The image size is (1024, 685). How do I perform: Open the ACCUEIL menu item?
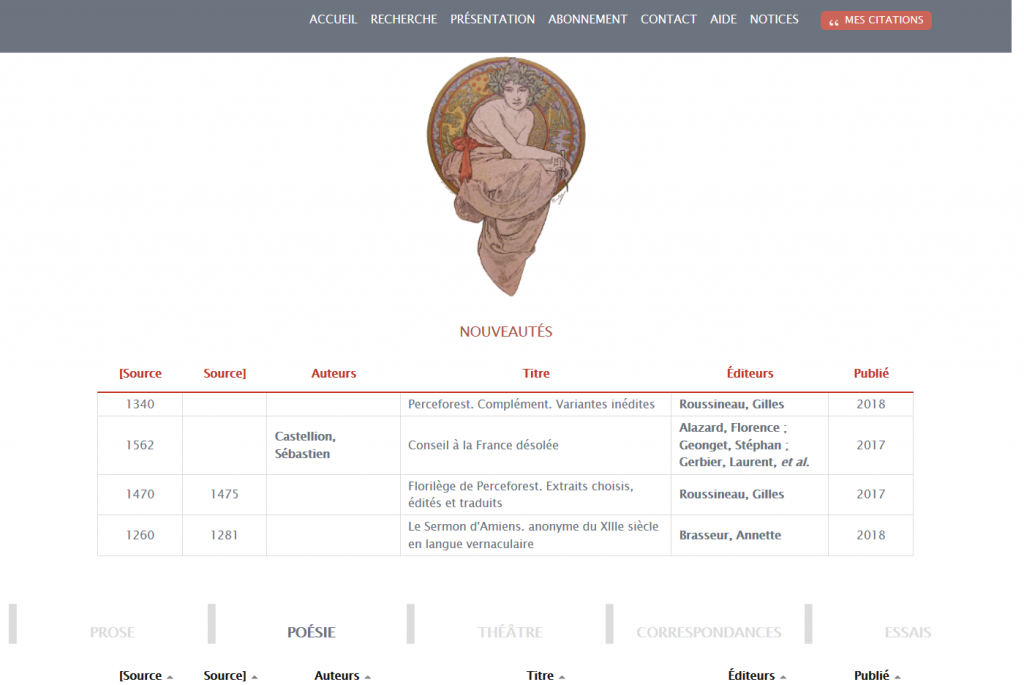pos(333,20)
